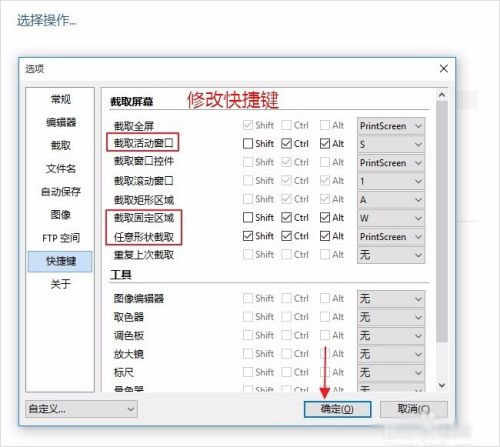The width and height of the screenshot is (500, 447).
Task: Open the 常规 settings tab
Action: point(60,99)
